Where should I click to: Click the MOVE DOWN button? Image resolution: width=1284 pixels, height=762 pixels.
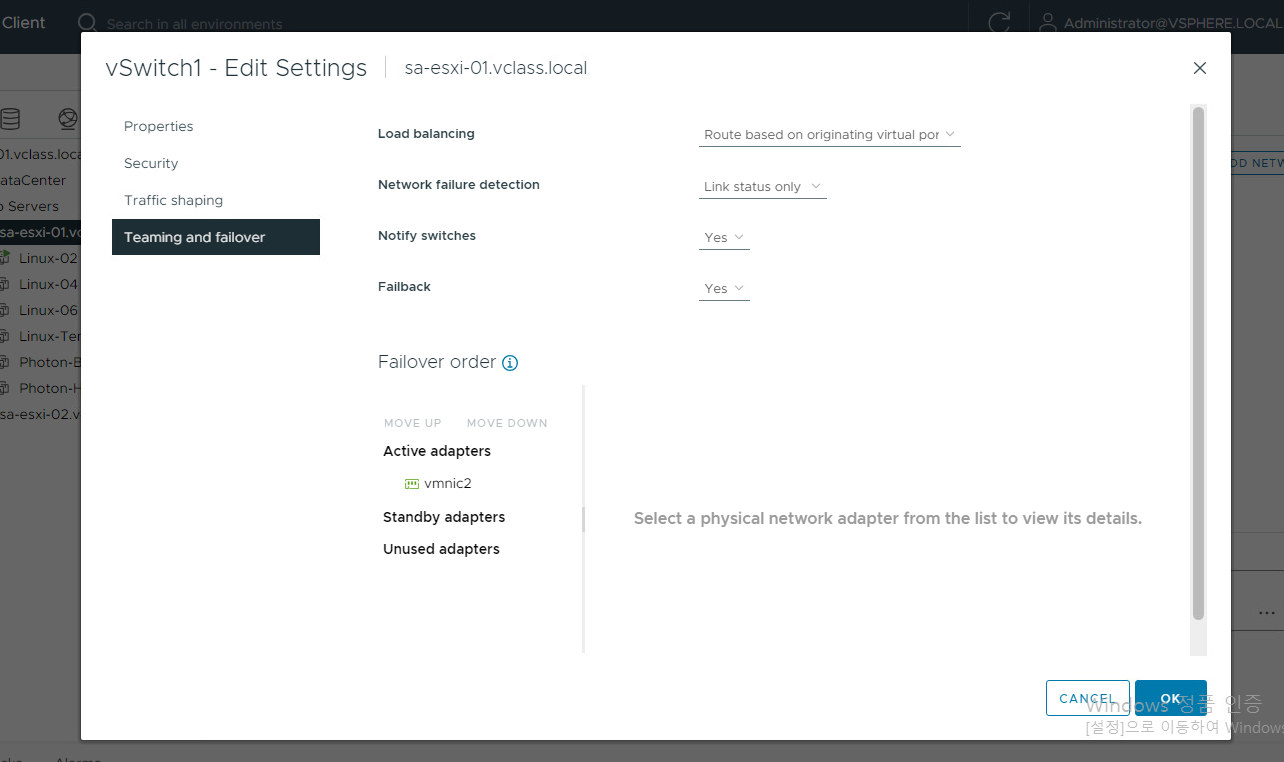coord(507,423)
